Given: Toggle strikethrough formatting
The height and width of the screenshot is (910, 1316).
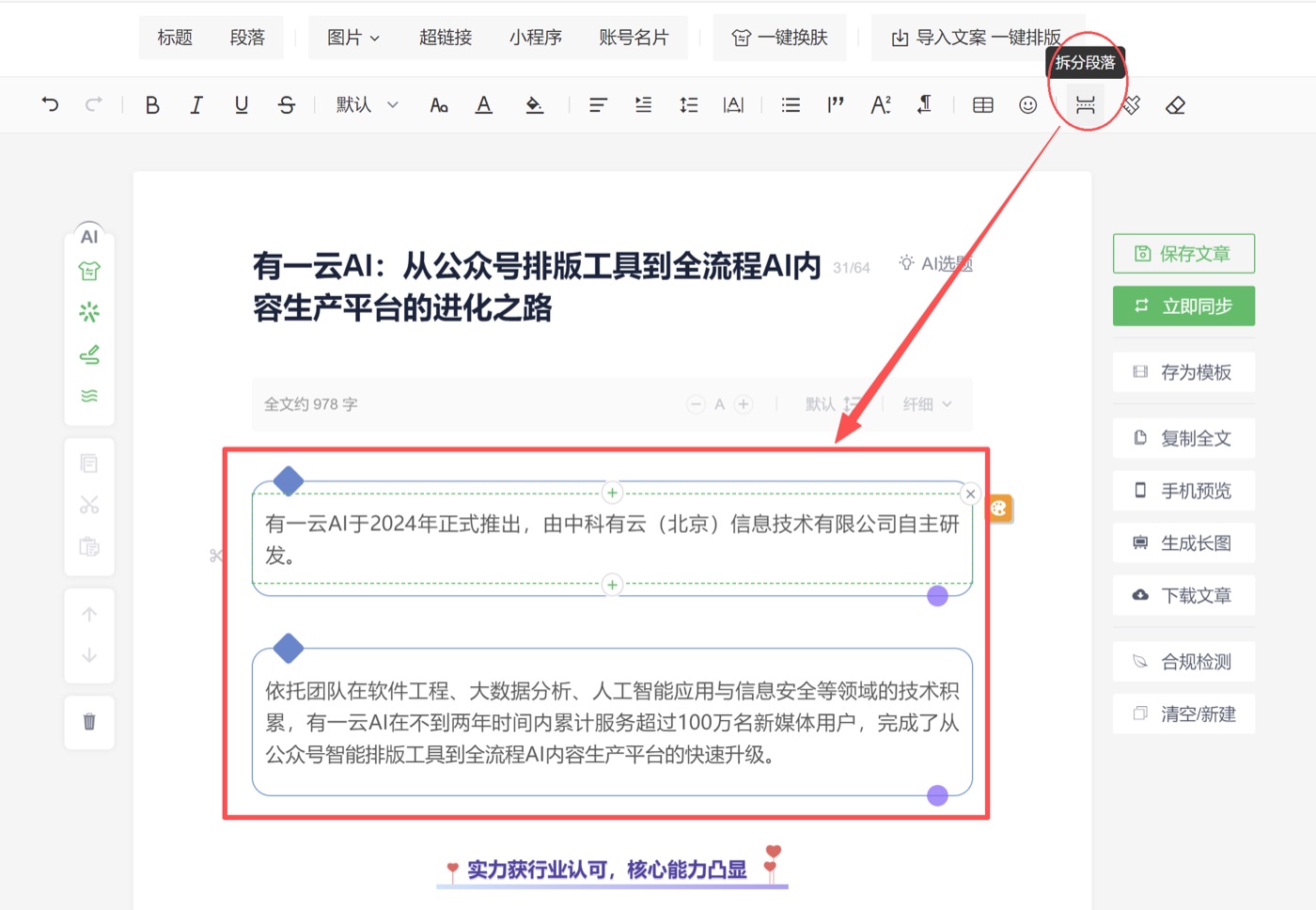Looking at the screenshot, I should tap(287, 105).
